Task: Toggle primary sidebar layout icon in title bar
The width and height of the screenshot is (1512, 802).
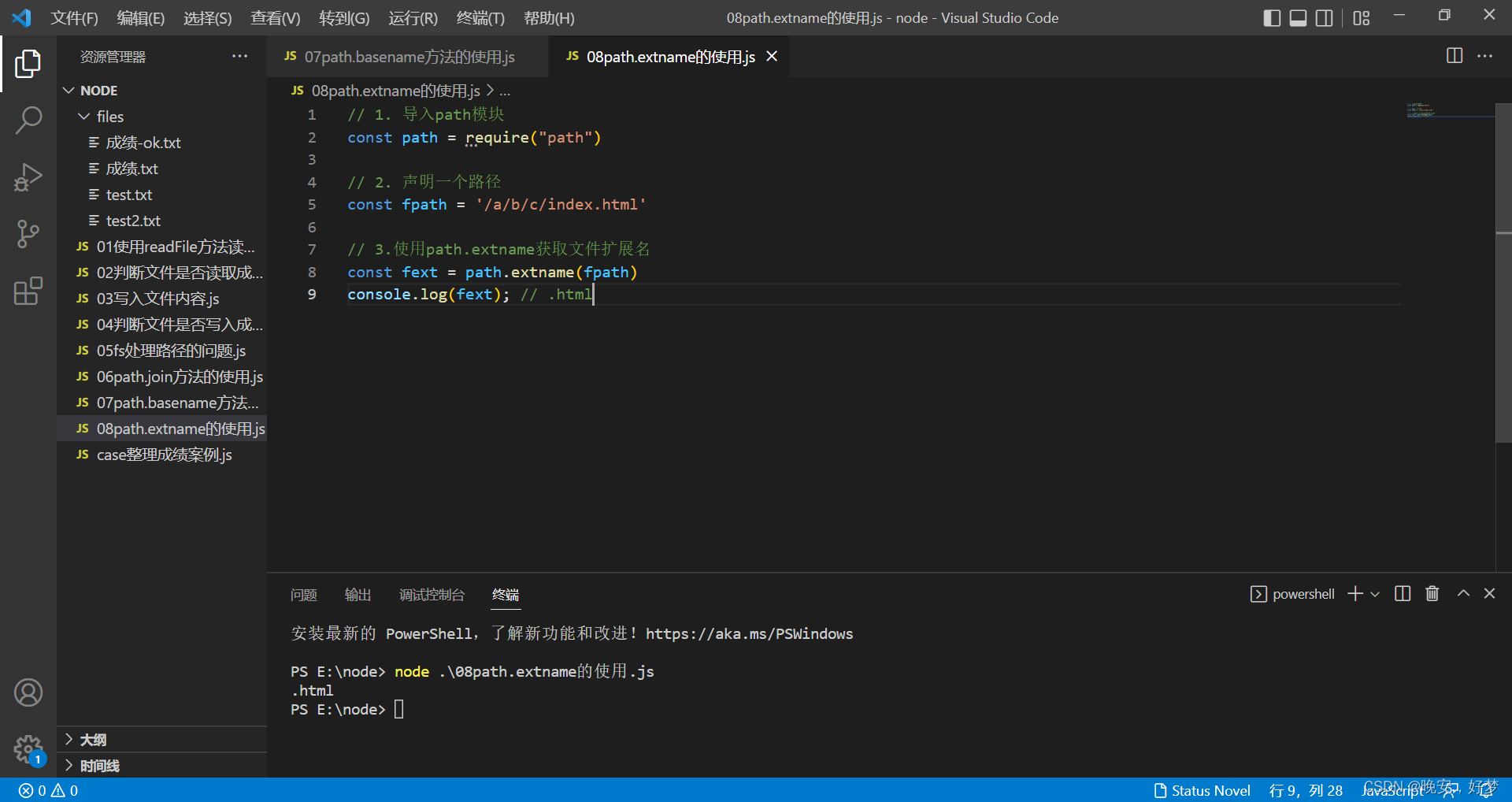Action: [1272, 18]
